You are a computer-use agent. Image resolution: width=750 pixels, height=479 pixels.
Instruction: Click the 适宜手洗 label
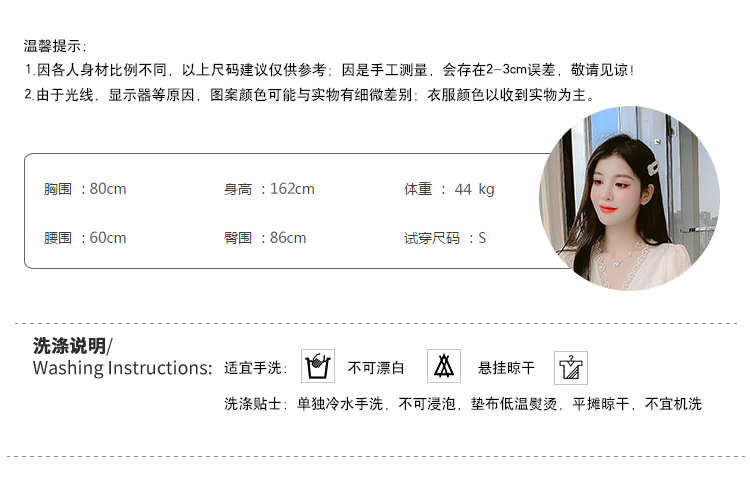[x=255, y=368]
